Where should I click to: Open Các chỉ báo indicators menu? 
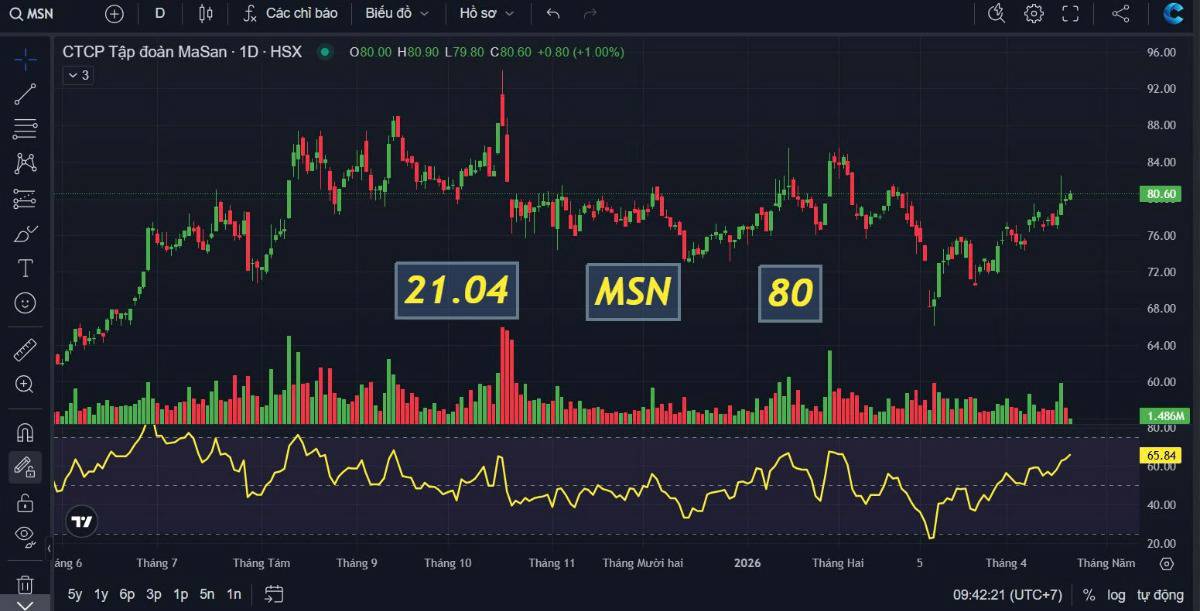coord(291,13)
